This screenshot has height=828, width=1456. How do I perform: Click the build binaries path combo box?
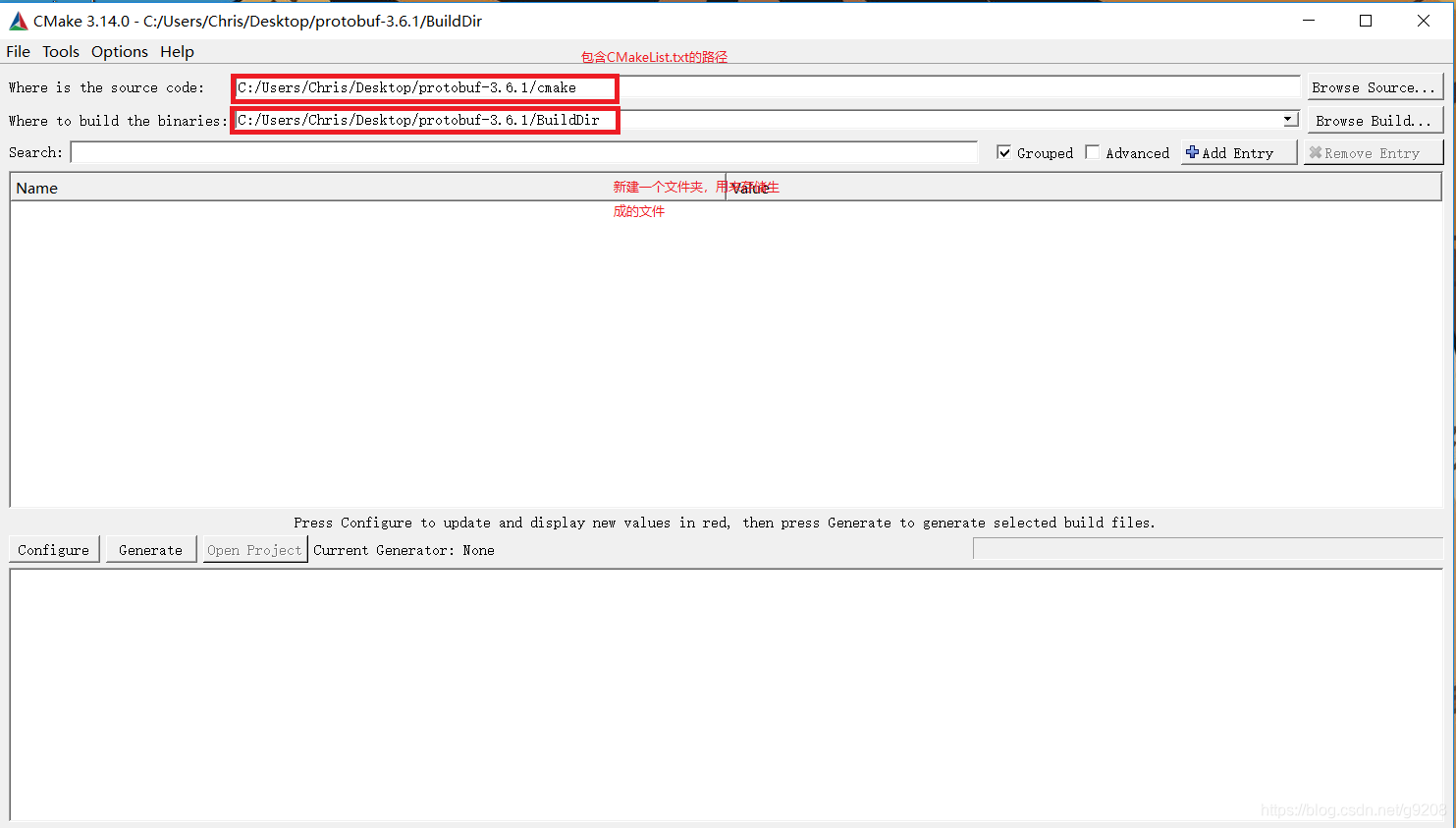tap(766, 120)
